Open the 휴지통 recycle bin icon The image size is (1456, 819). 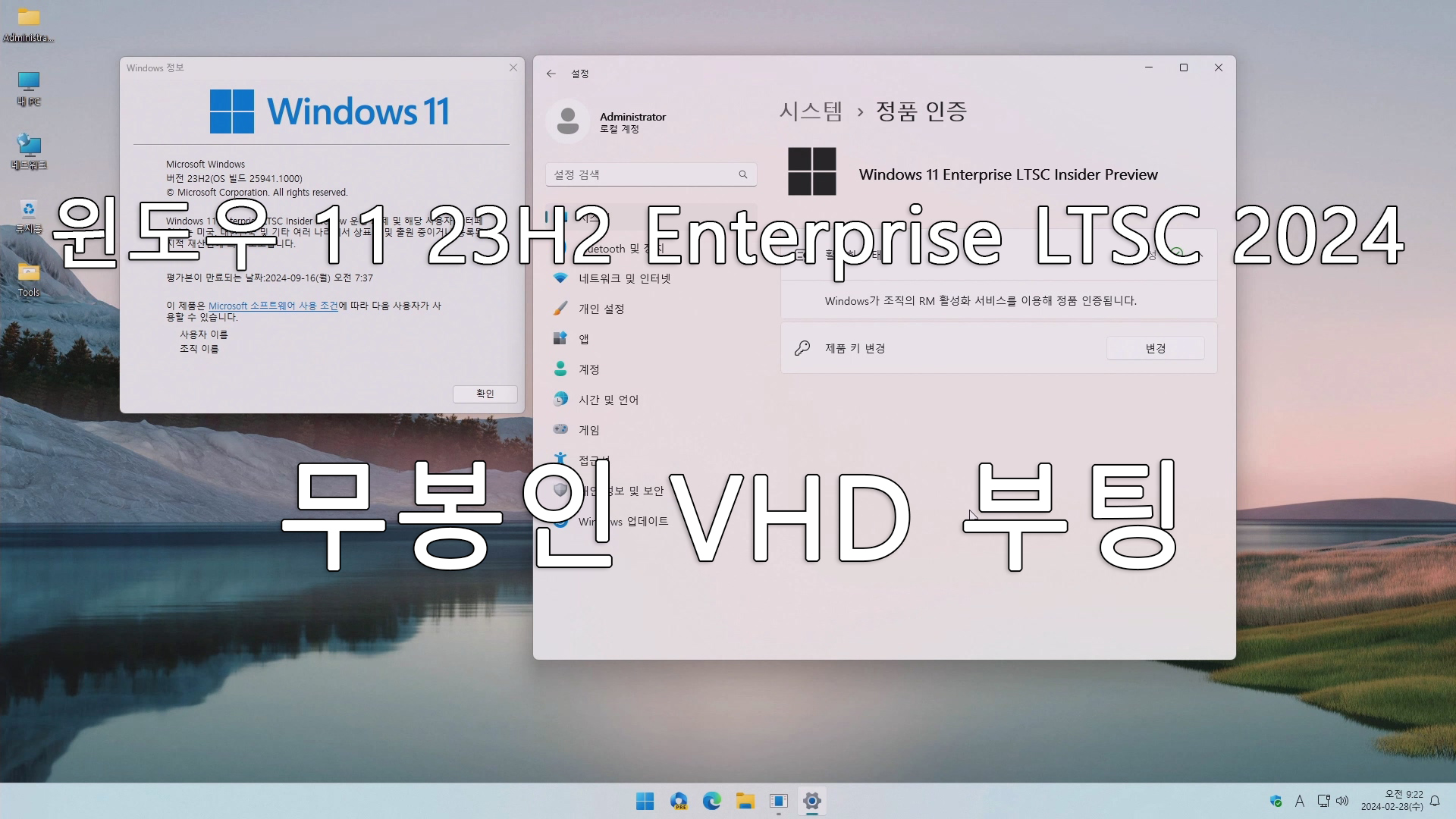tap(28, 216)
